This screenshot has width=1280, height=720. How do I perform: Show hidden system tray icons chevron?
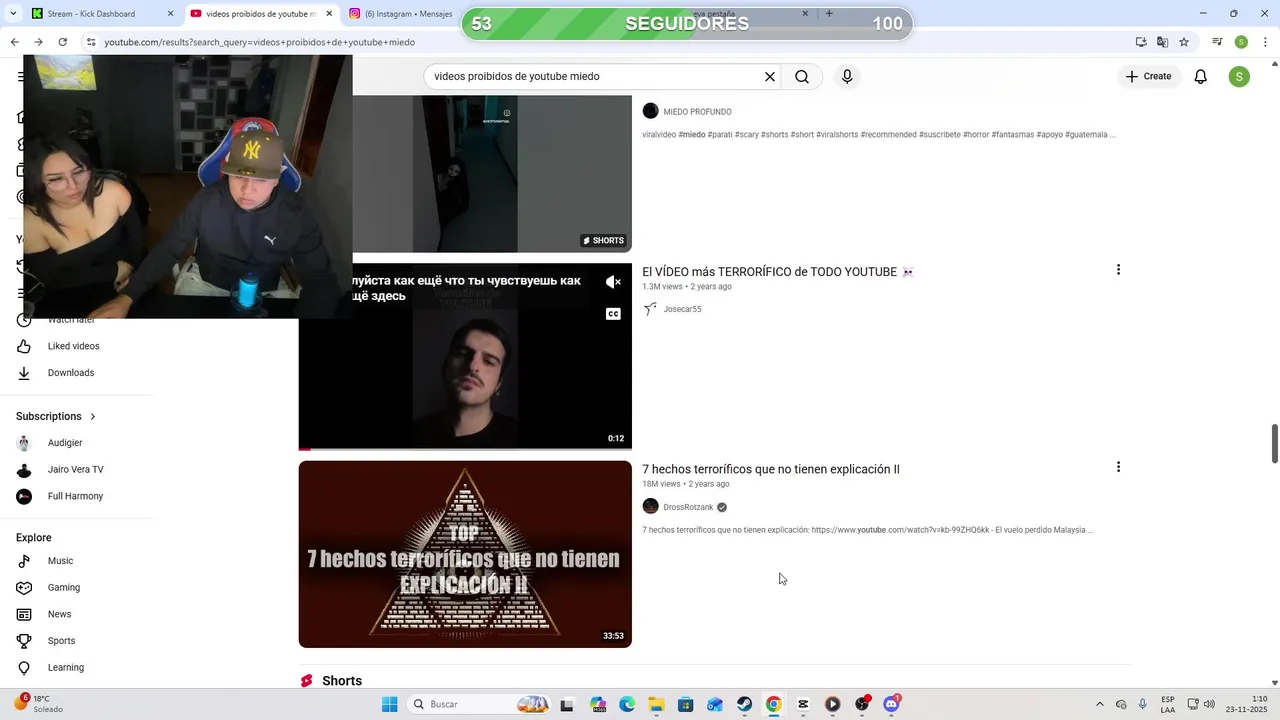point(1100,704)
